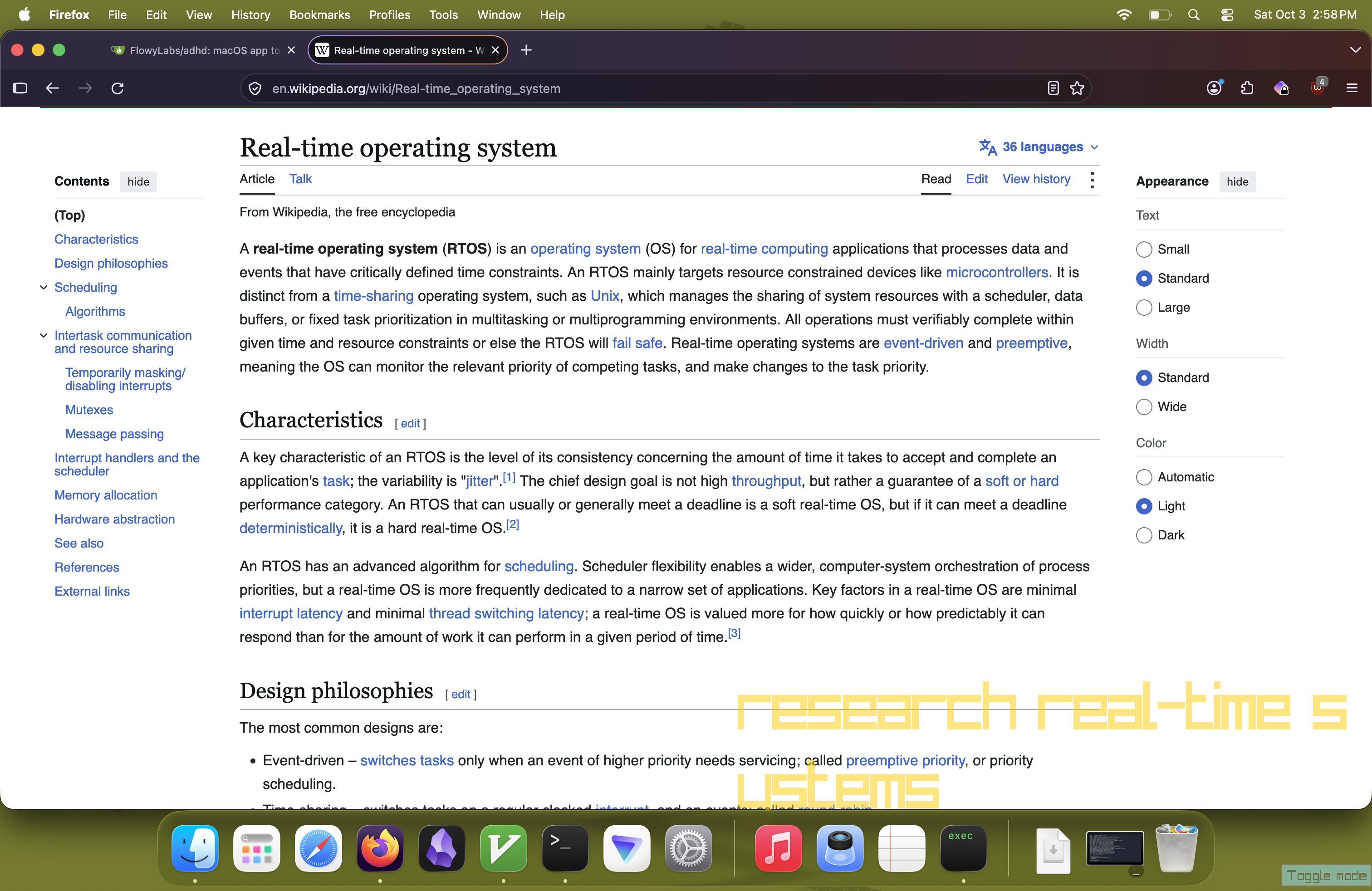
Task: Switch to the Talk tab
Action: (300, 179)
